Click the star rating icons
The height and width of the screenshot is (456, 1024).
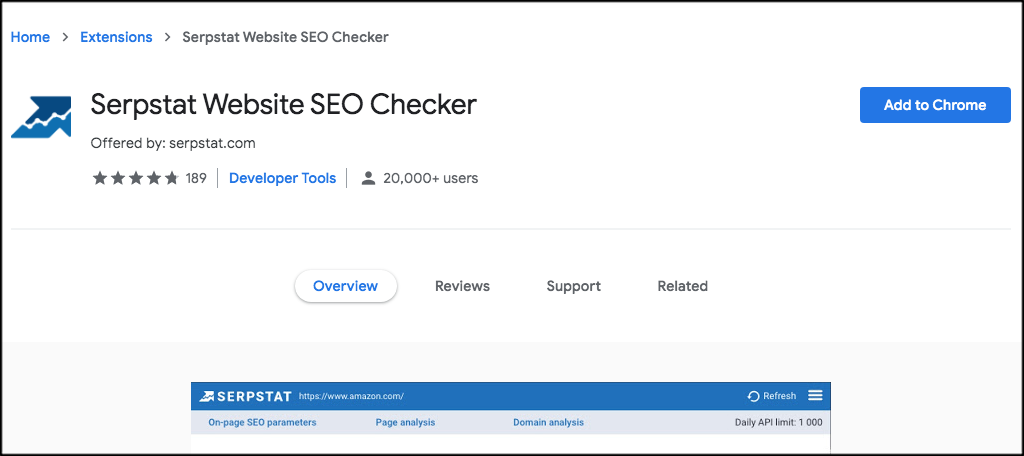pos(136,178)
